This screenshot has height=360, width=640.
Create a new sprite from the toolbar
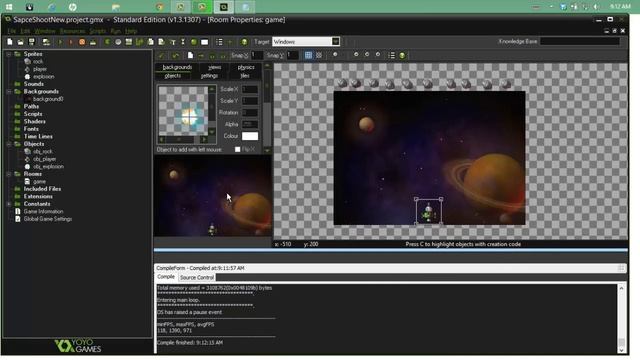(x=107, y=42)
